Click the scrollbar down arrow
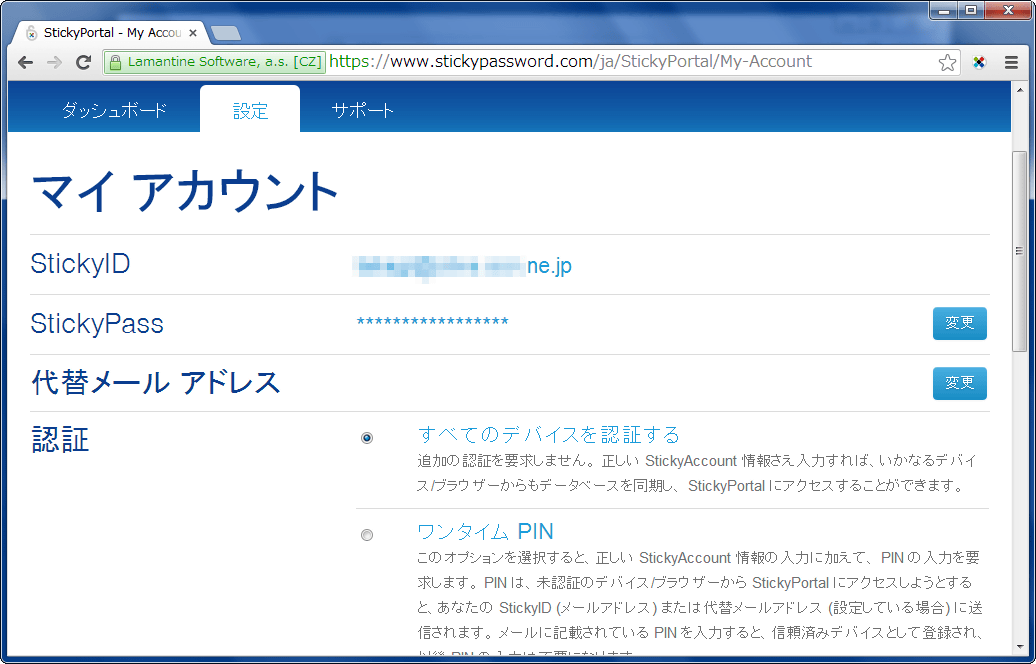Image resolution: width=1036 pixels, height=664 pixels. [1019, 647]
